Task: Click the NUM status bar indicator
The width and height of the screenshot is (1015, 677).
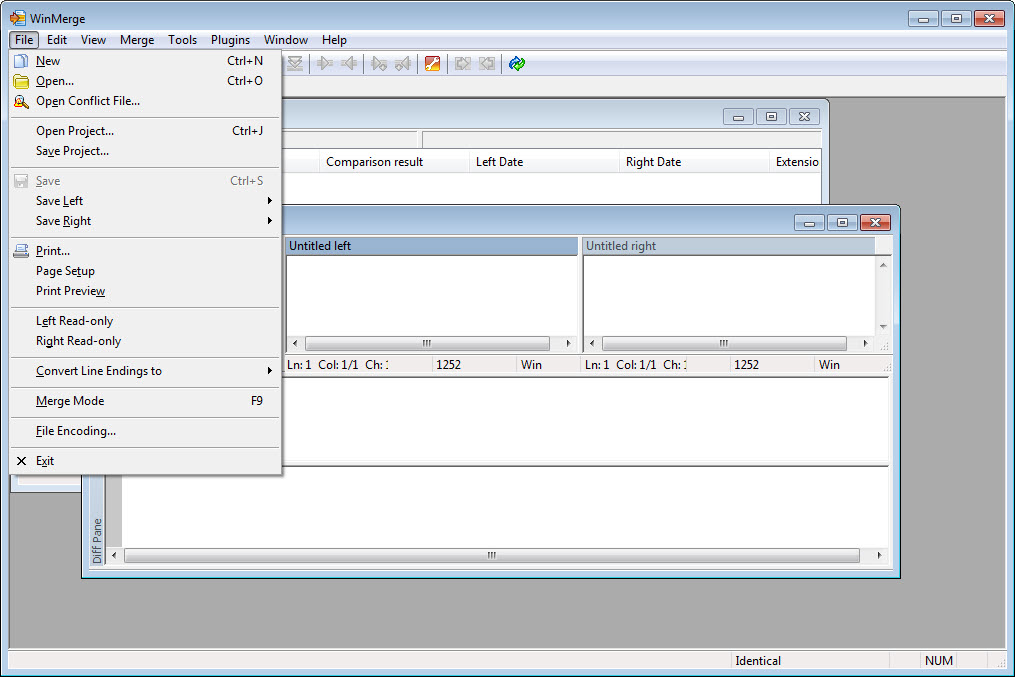Action: tap(939, 661)
